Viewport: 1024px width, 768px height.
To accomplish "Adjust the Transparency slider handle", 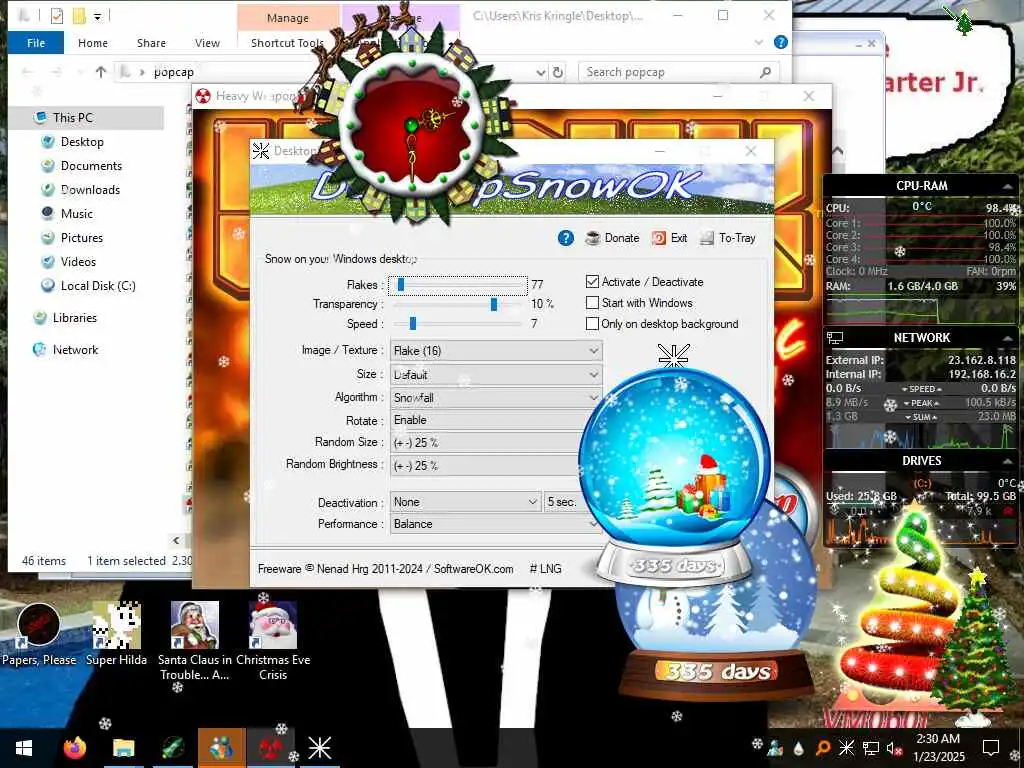I will 494,304.
